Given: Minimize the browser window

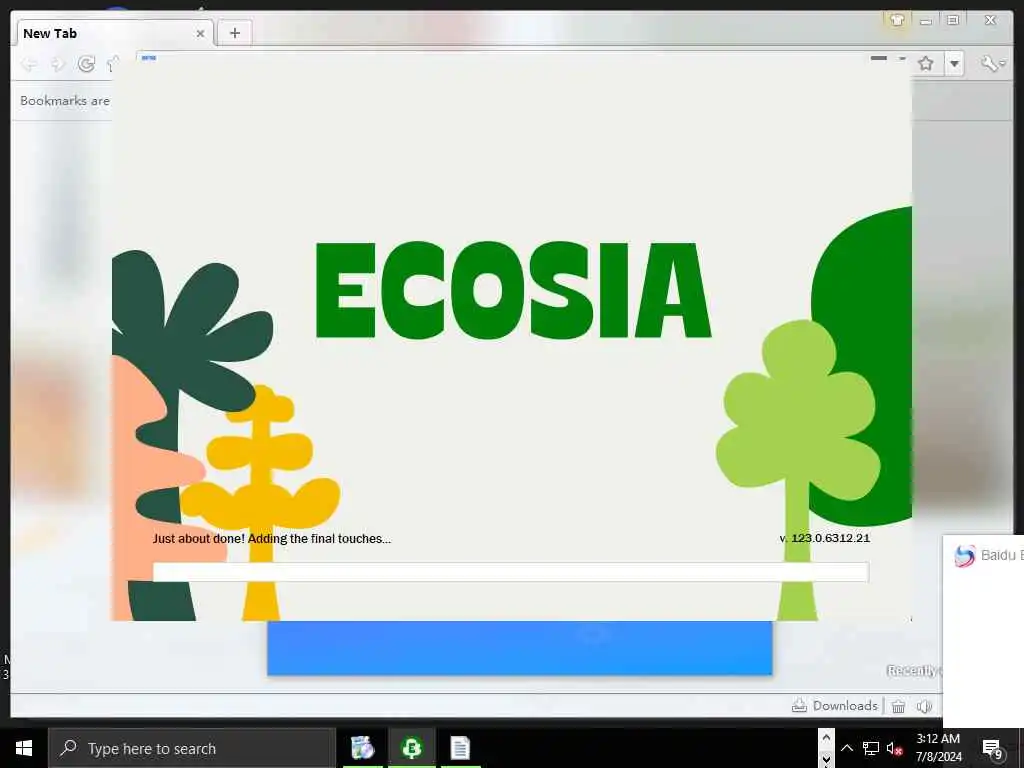Looking at the screenshot, I should 925,22.
